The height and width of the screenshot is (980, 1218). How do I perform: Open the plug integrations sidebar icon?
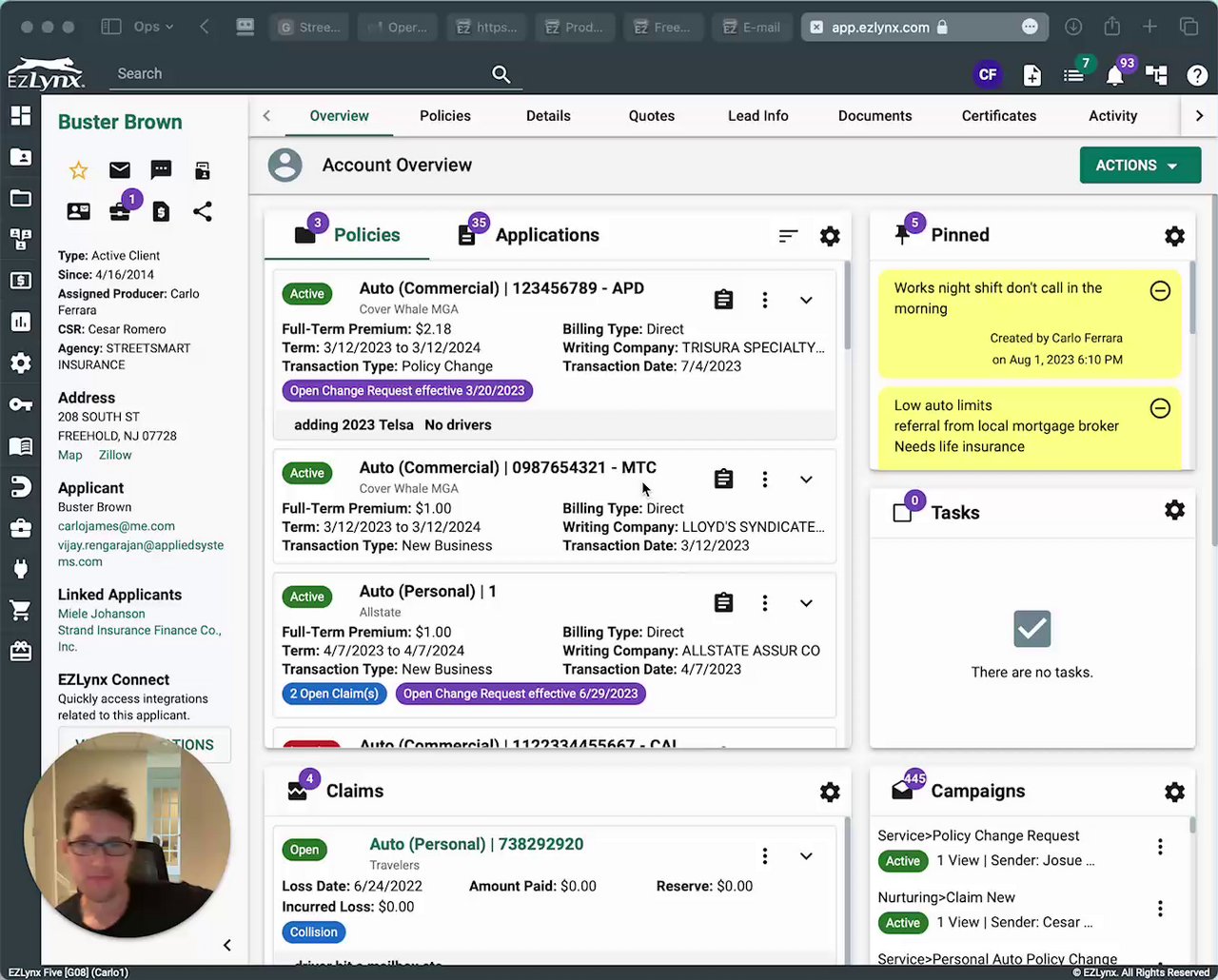point(20,569)
